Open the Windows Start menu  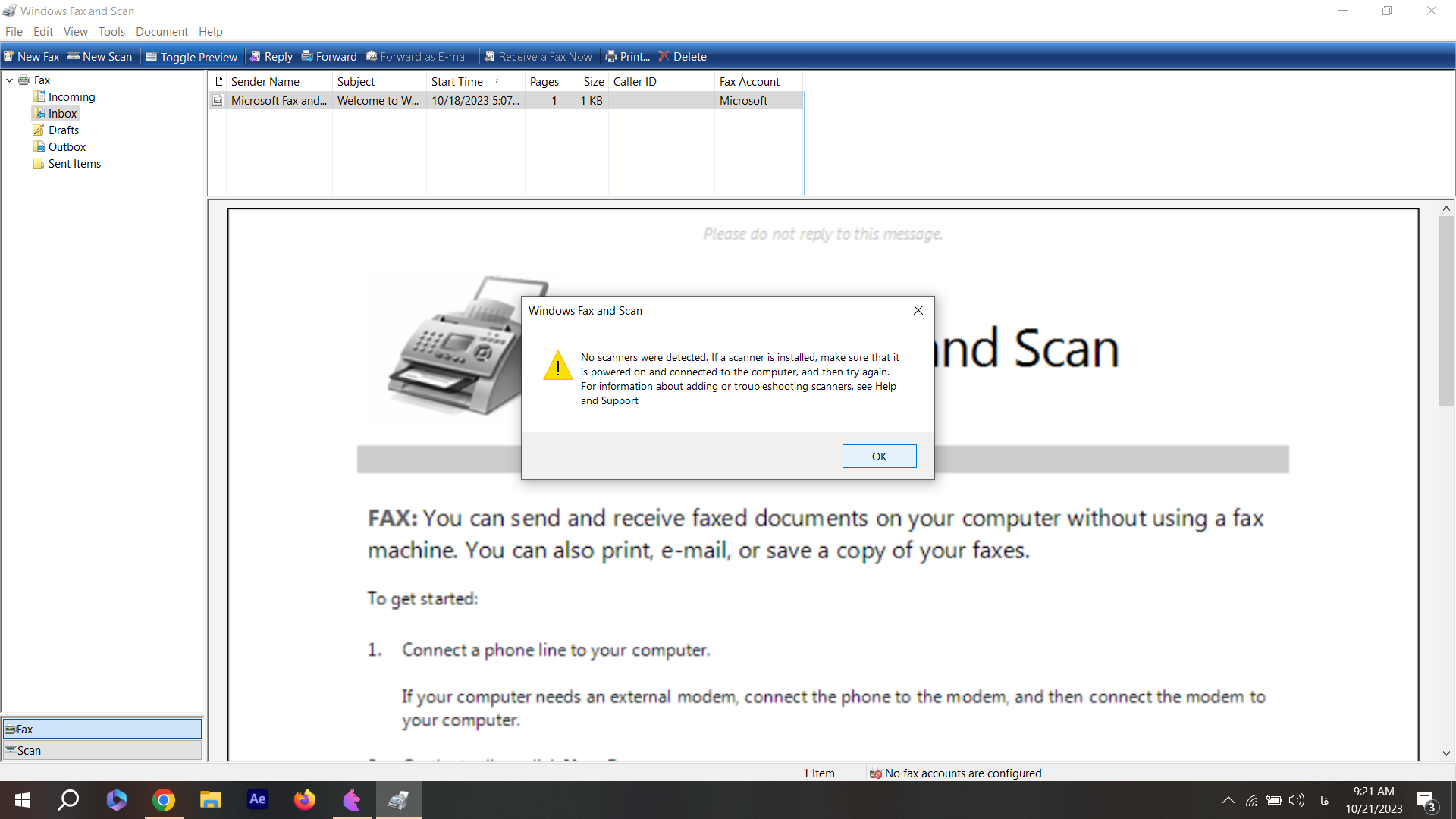pyautogui.click(x=23, y=800)
